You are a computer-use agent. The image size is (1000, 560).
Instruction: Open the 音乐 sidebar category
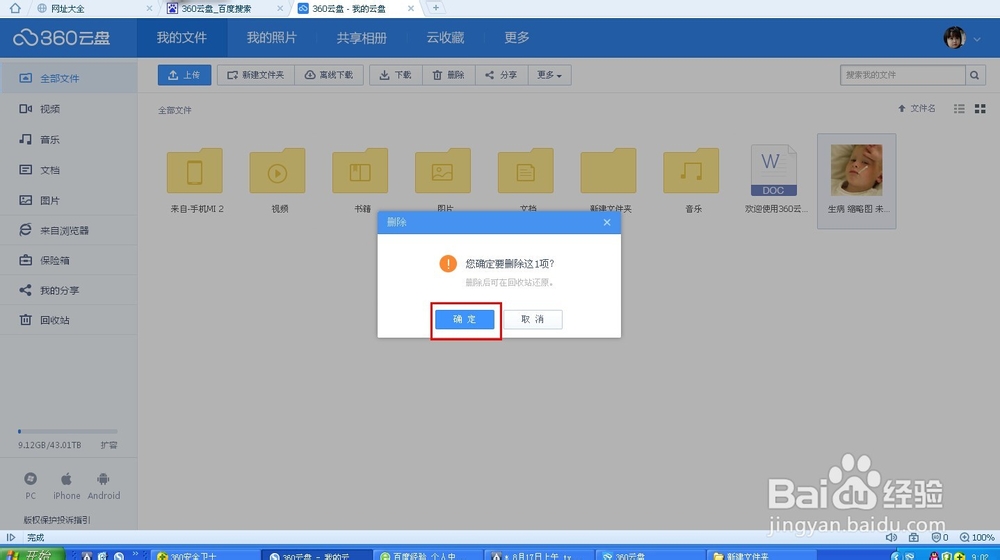(x=68, y=139)
